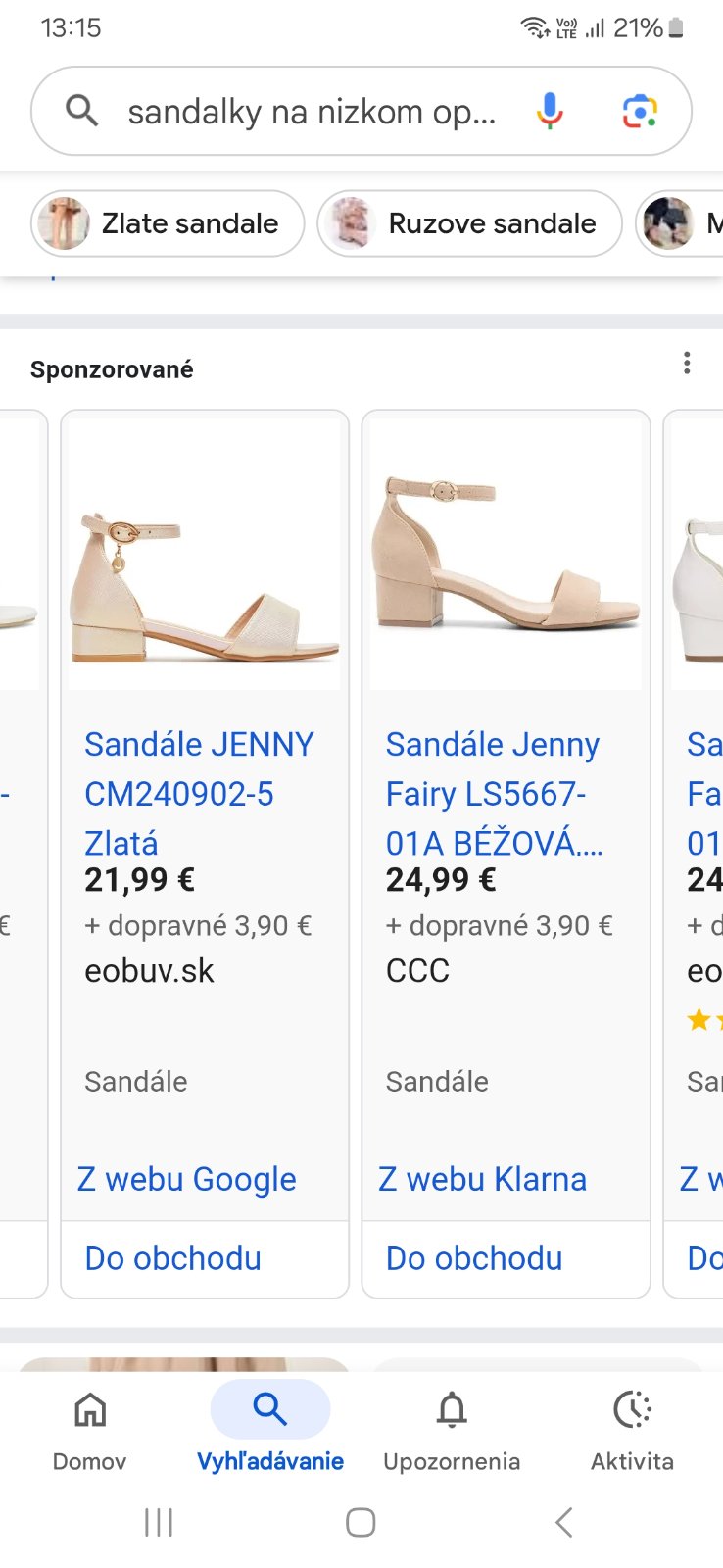The width and height of the screenshot is (723, 1568).
Task: Tap Z webu Klarna link
Action: (x=483, y=1179)
